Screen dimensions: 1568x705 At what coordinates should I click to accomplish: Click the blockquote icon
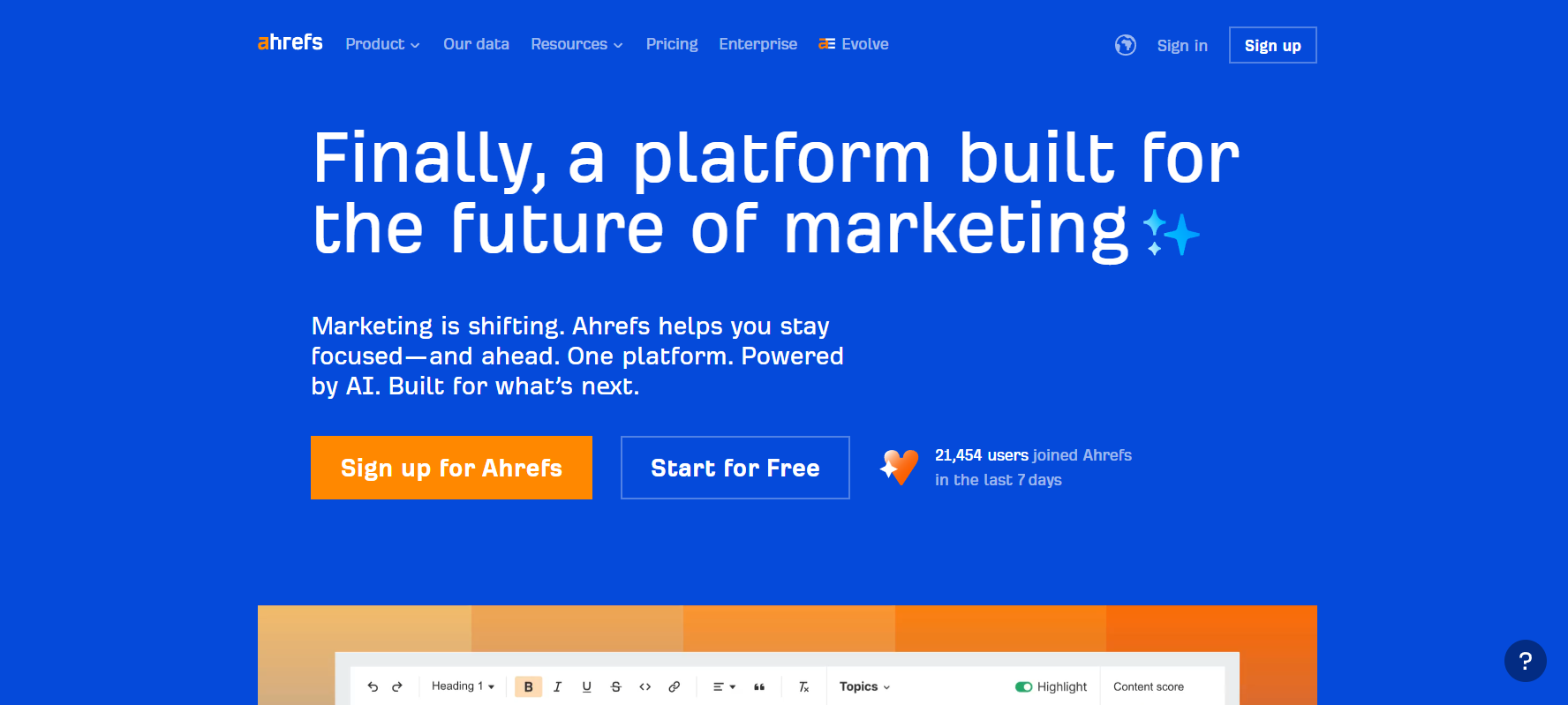759,686
